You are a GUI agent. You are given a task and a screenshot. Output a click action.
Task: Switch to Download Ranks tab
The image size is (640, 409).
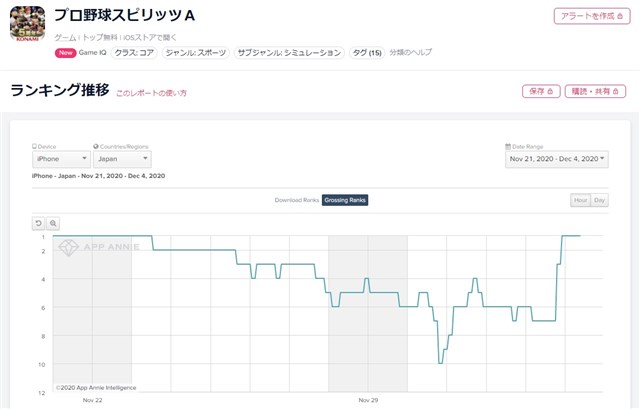point(297,200)
